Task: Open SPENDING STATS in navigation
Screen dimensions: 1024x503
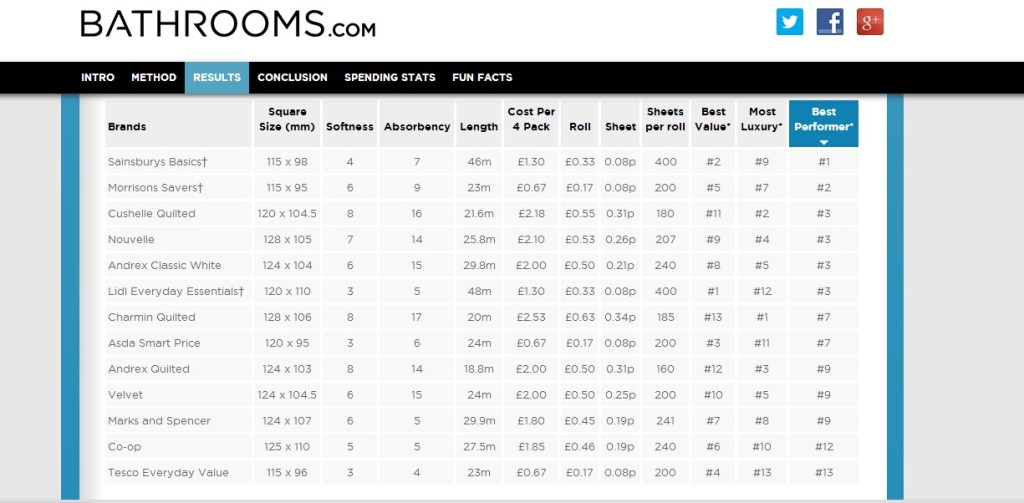Action: [390, 77]
